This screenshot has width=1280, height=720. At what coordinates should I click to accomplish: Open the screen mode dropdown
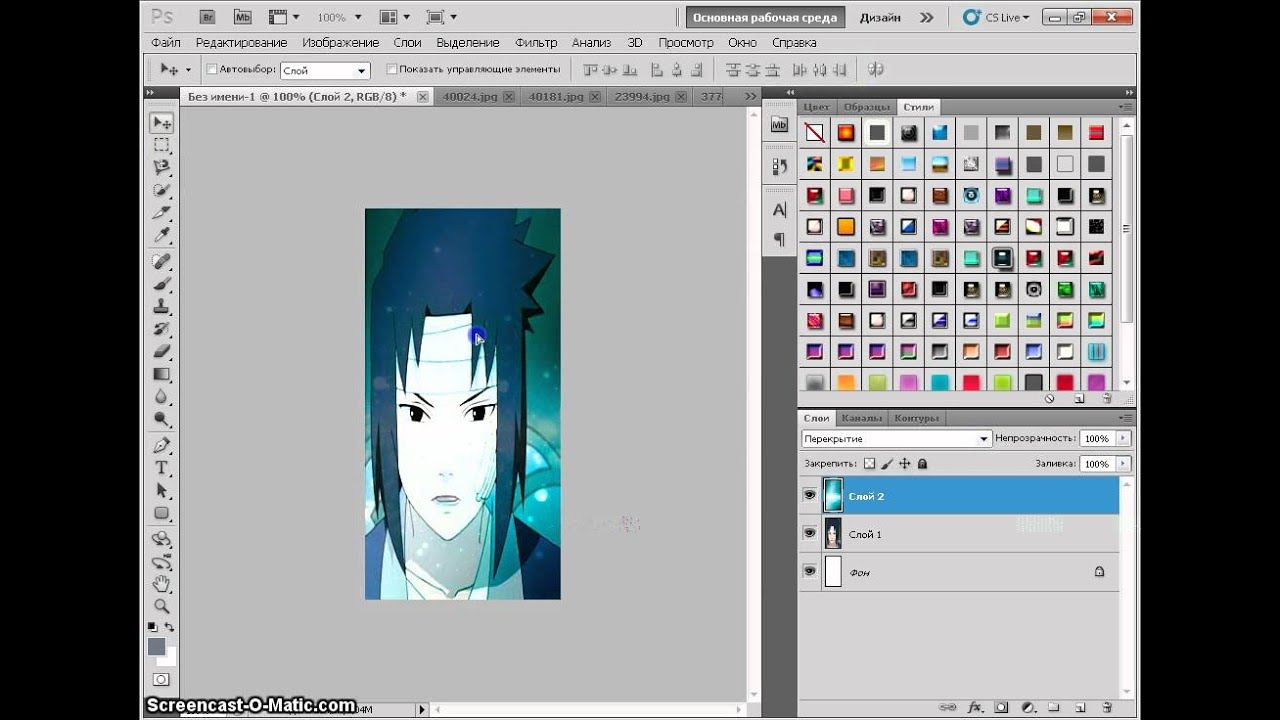[x=441, y=17]
